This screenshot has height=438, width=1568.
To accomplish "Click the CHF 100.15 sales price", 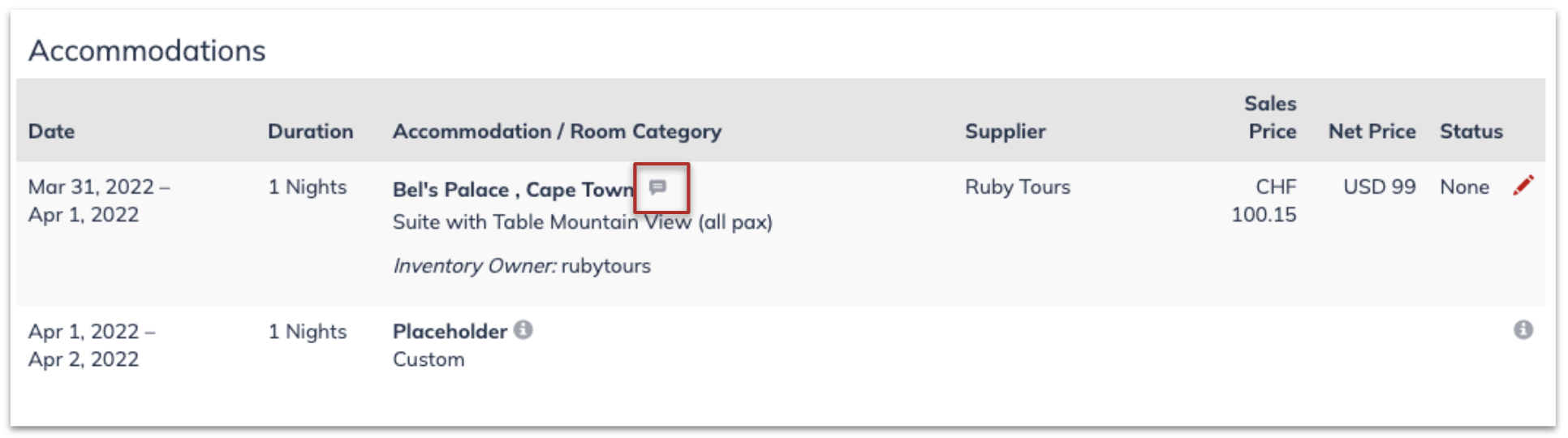I will tap(1264, 200).
